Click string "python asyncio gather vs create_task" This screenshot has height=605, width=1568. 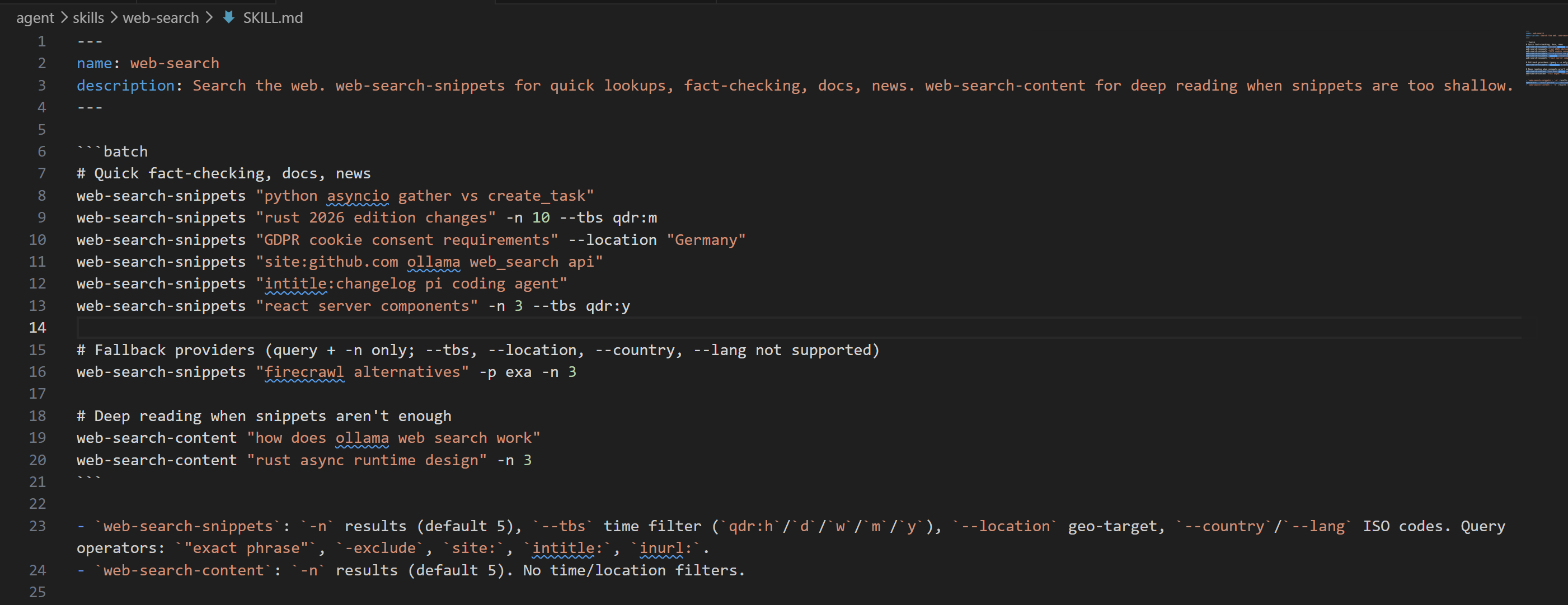click(x=425, y=196)
